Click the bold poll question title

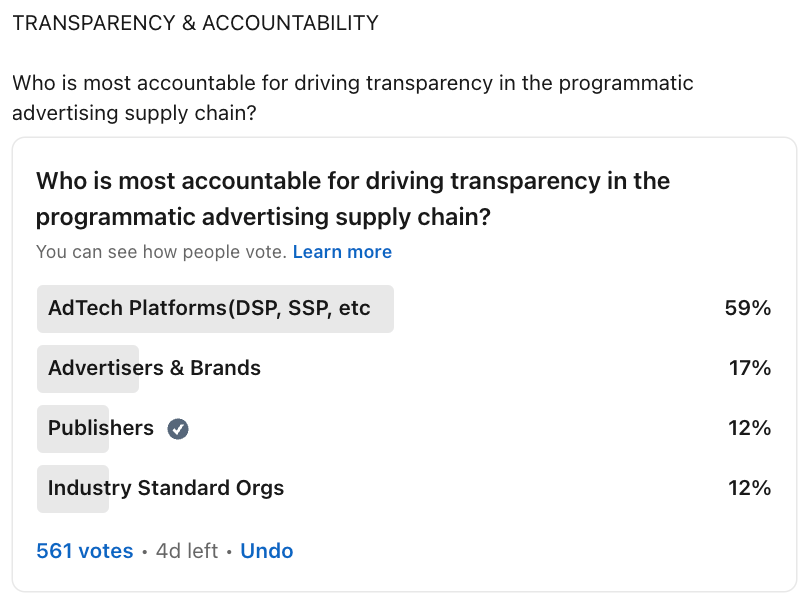[x=353, y=199]
